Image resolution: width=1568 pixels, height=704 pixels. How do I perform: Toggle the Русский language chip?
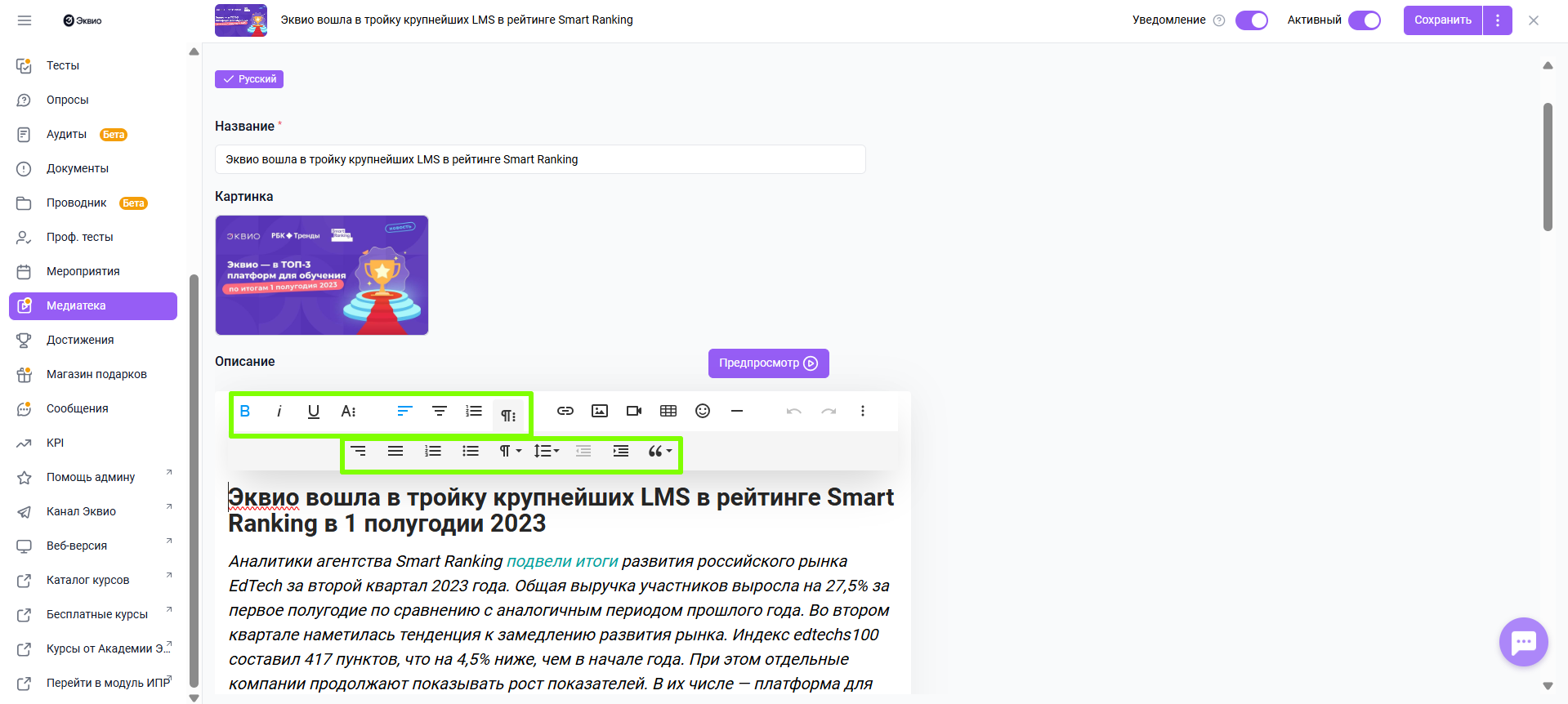click(x=249, y=79)
